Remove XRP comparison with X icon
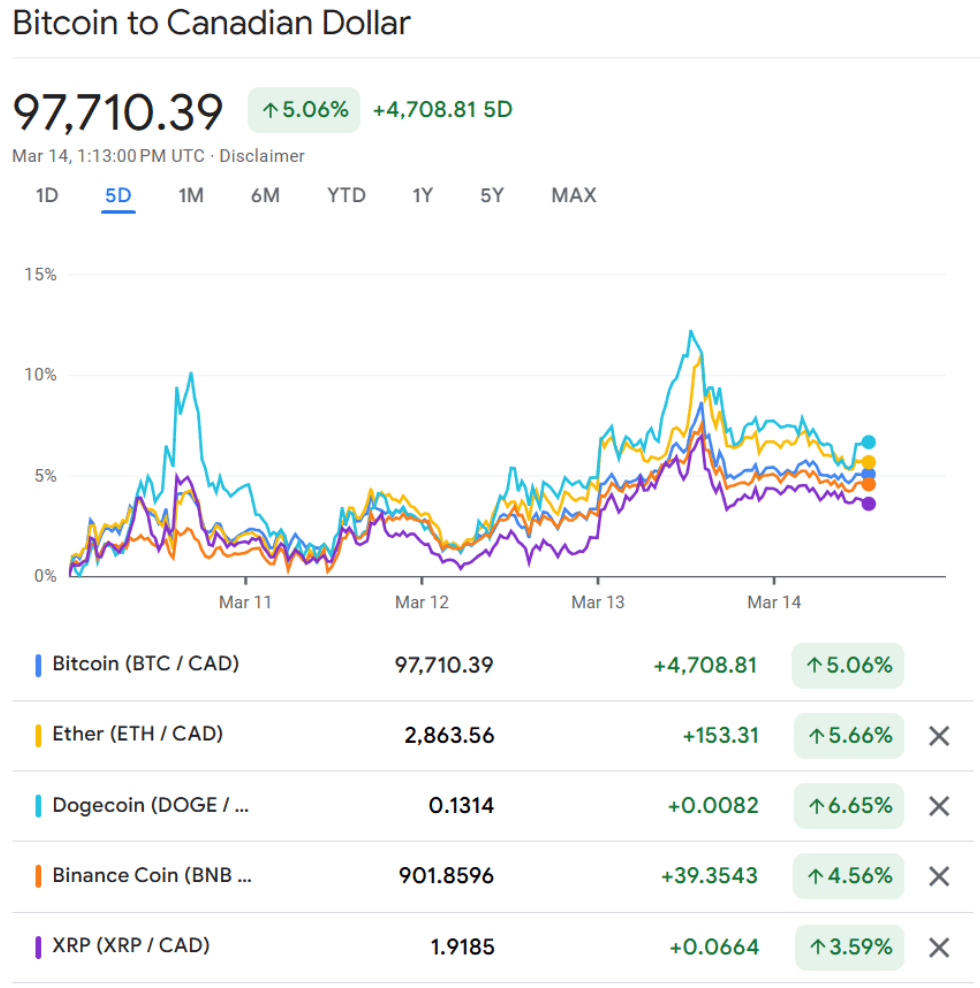The height and width of the screenshot is (988, 980). [938, 947]
